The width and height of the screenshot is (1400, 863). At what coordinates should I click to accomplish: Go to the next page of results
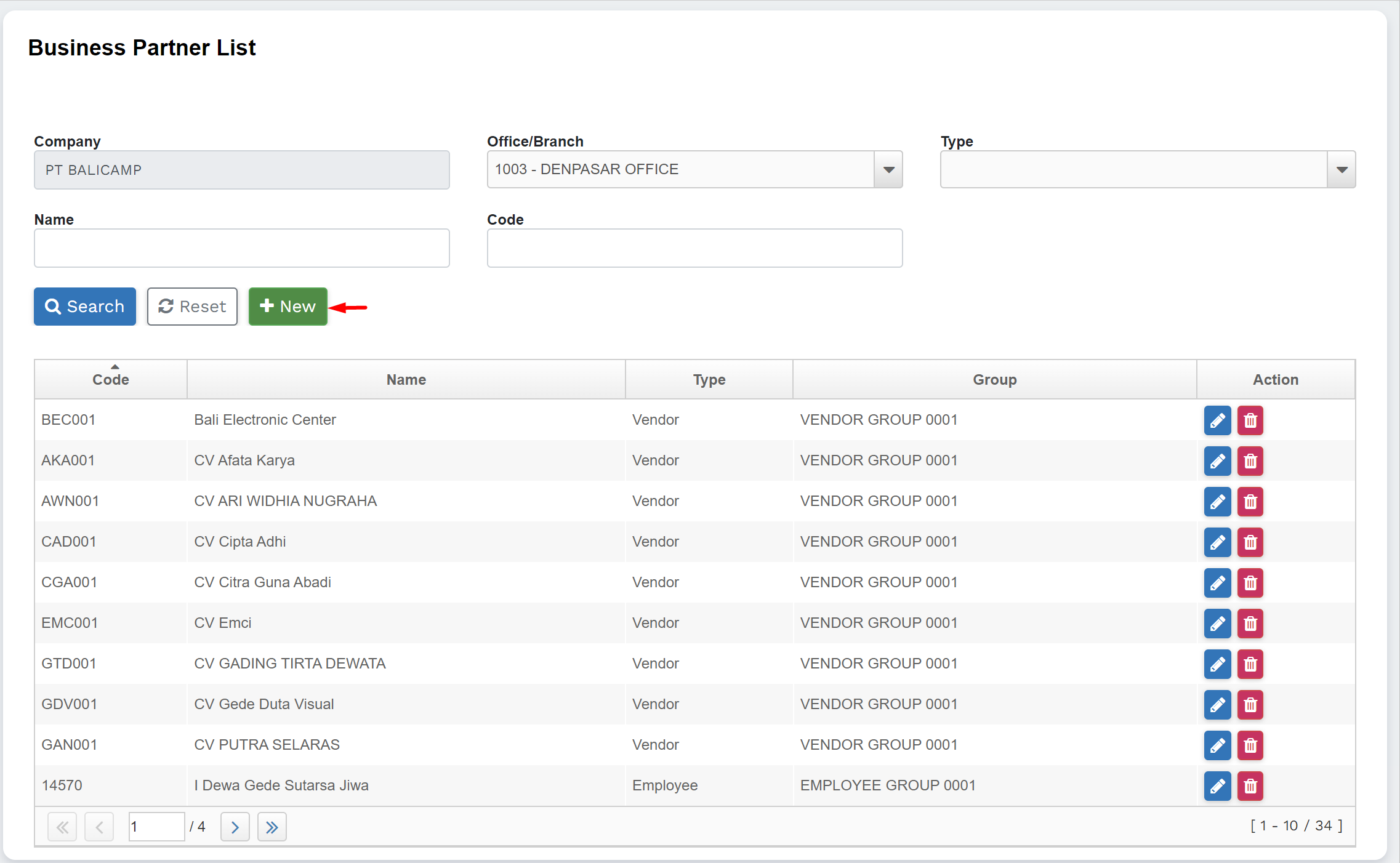coord(235,827)
